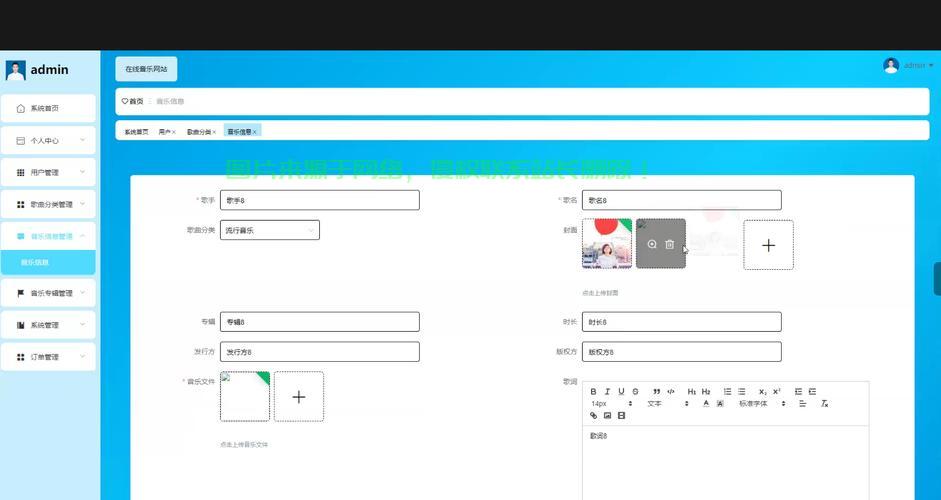Click the admin avatar in the sidebar header
Screen dimensions: 941x500
[16, 70]
